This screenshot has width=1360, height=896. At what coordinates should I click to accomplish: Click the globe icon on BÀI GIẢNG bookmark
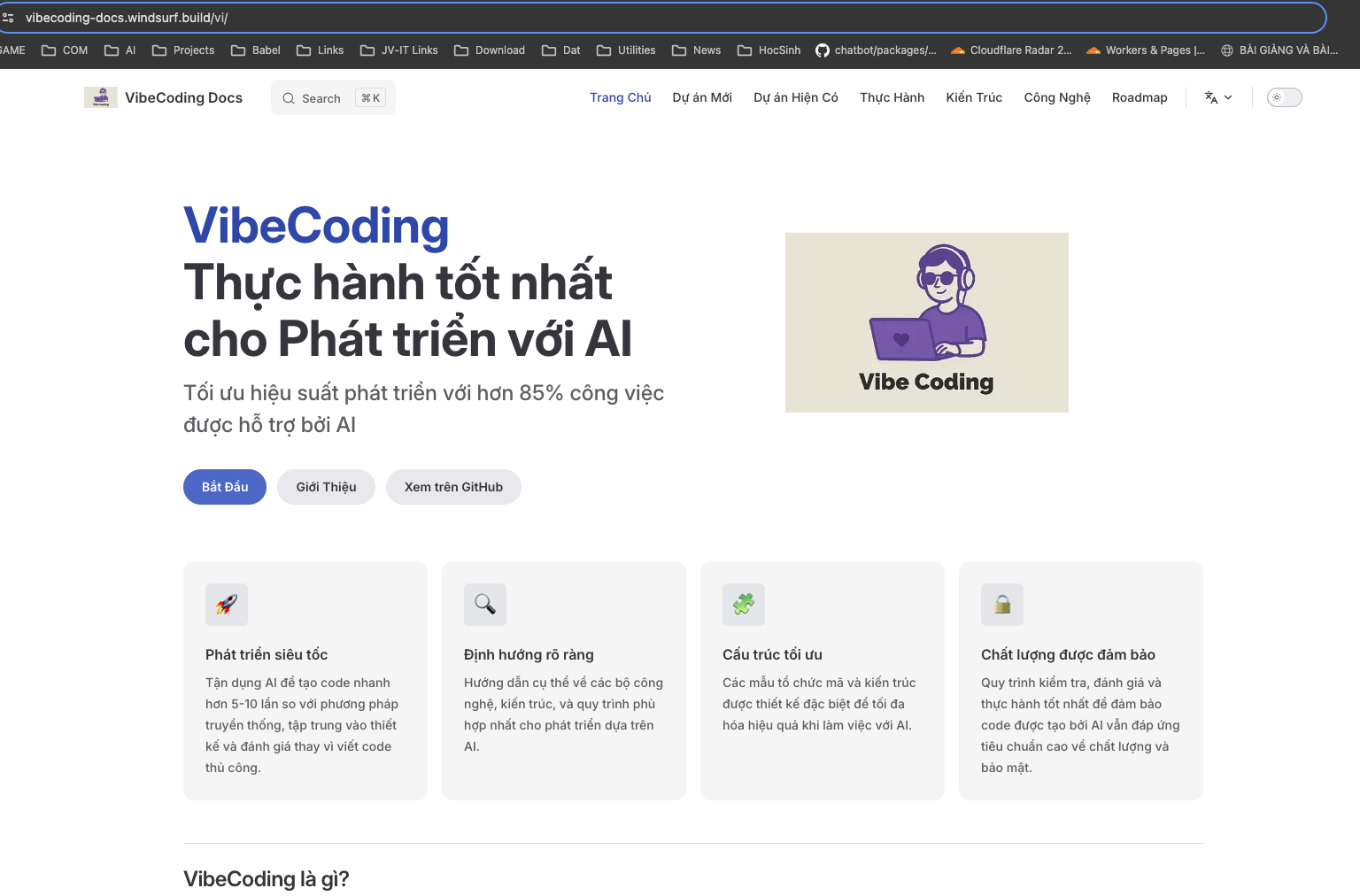click(x=1226, y=50)
